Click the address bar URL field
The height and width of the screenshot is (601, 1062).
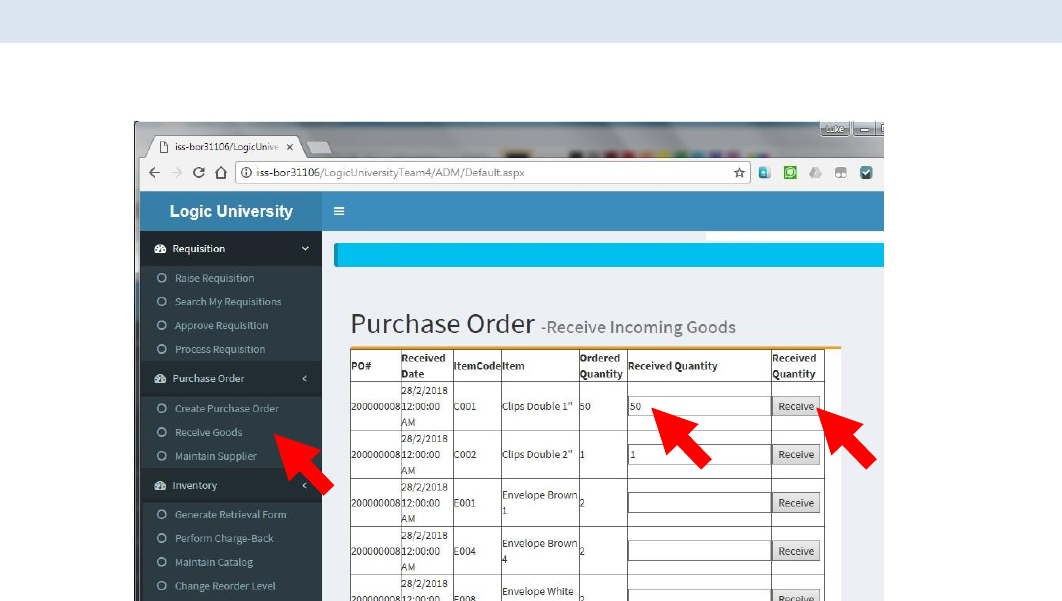point(492,173)
